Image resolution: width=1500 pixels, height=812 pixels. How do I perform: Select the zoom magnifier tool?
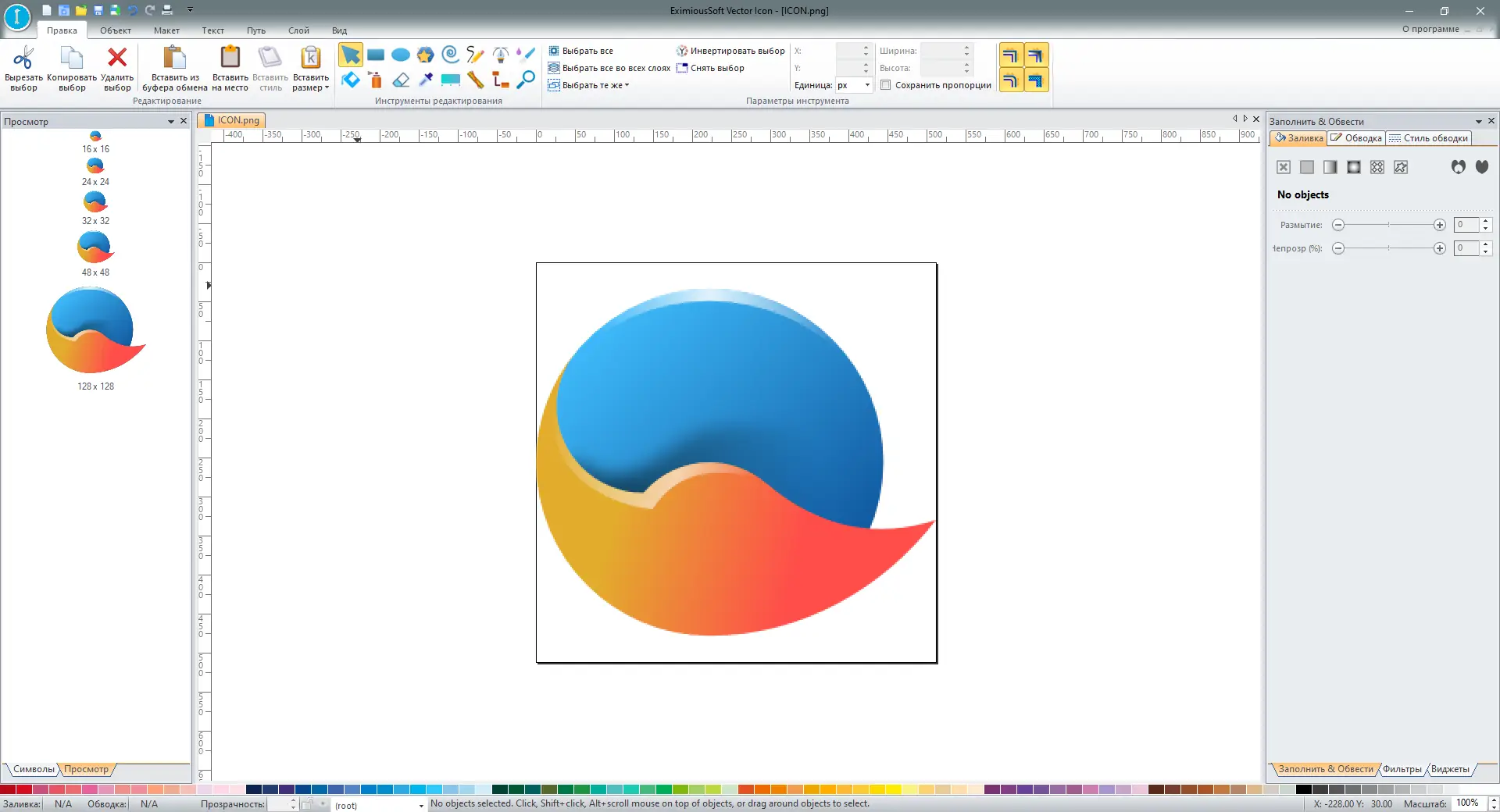click(x=526, y=80)
